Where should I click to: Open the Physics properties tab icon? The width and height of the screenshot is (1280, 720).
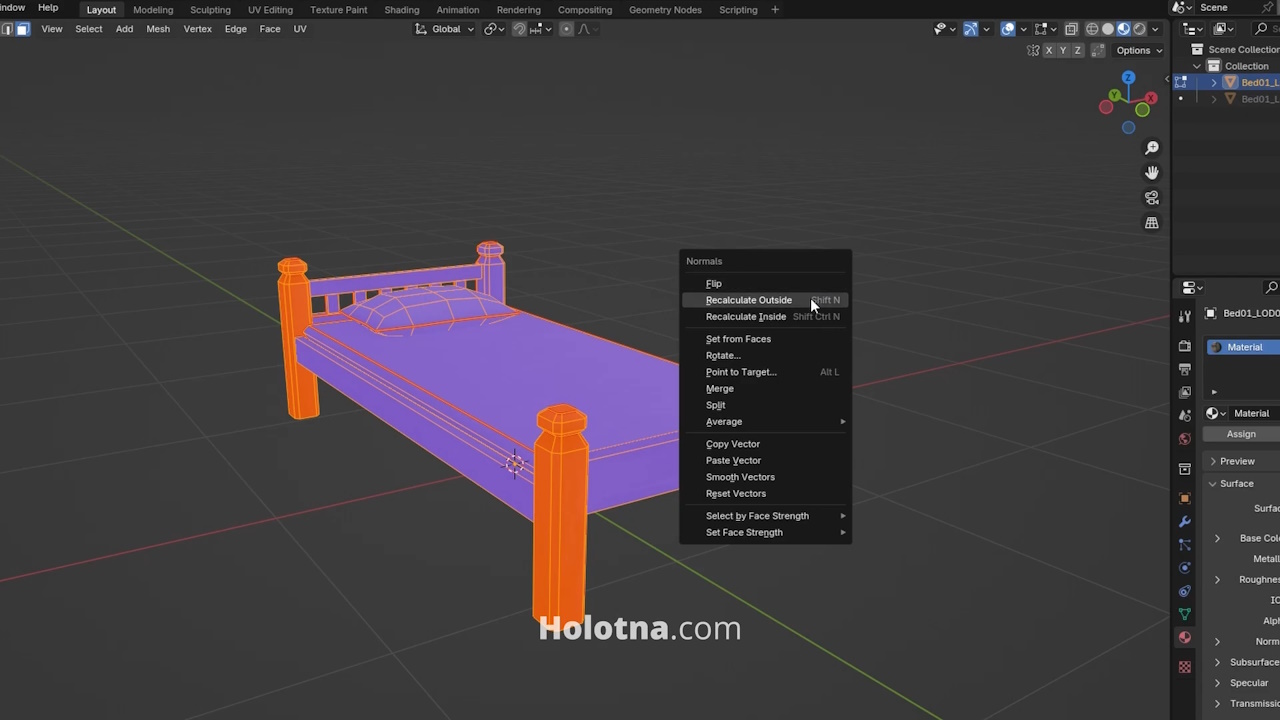[1185, 567]
